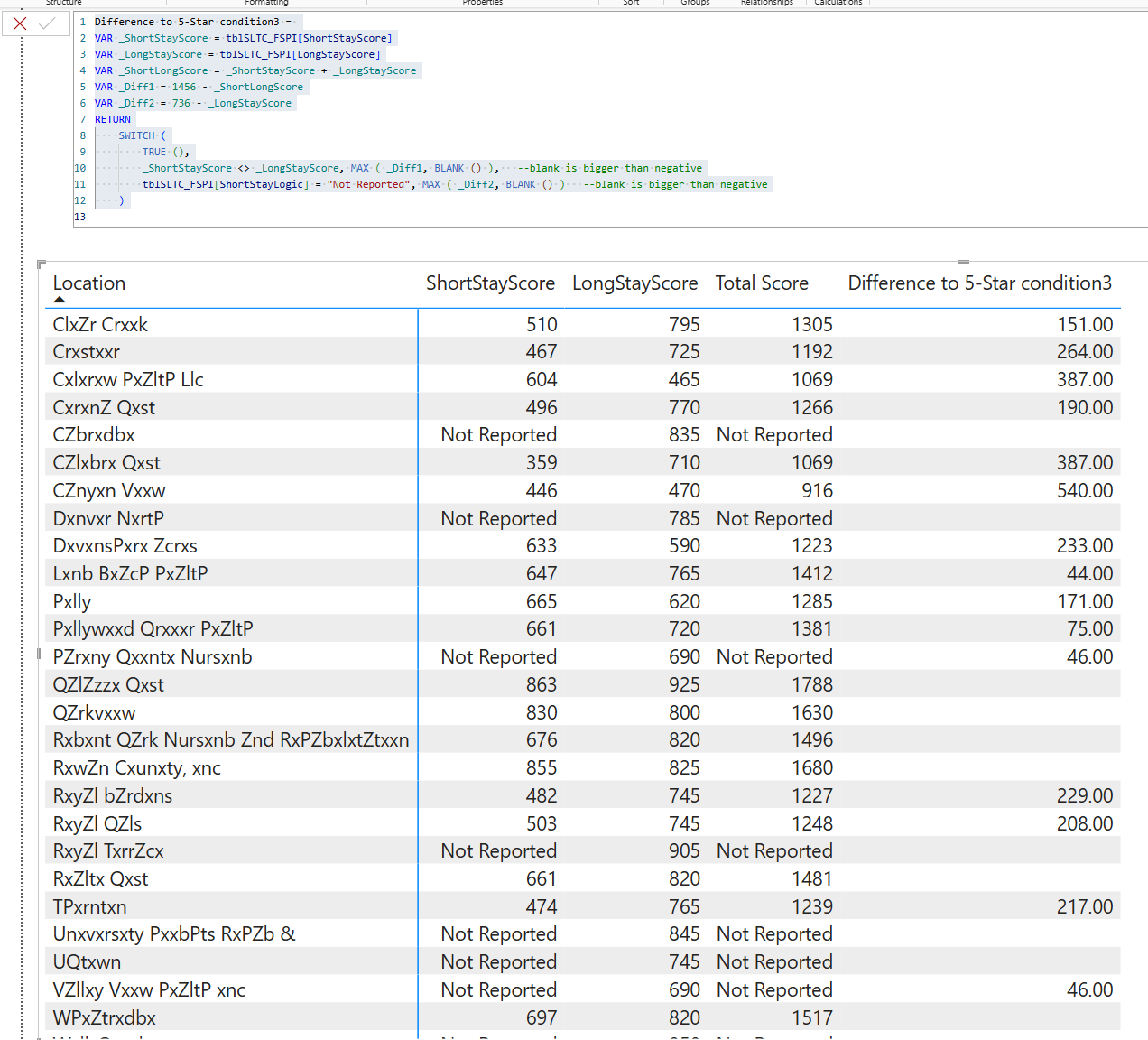Click the ShortStayScore value 863

click(x=542, y=685)
